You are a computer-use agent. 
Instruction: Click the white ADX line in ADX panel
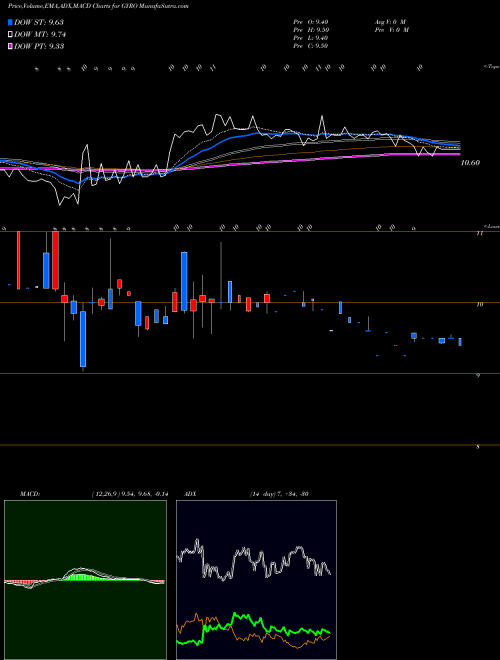pos(253,560)
